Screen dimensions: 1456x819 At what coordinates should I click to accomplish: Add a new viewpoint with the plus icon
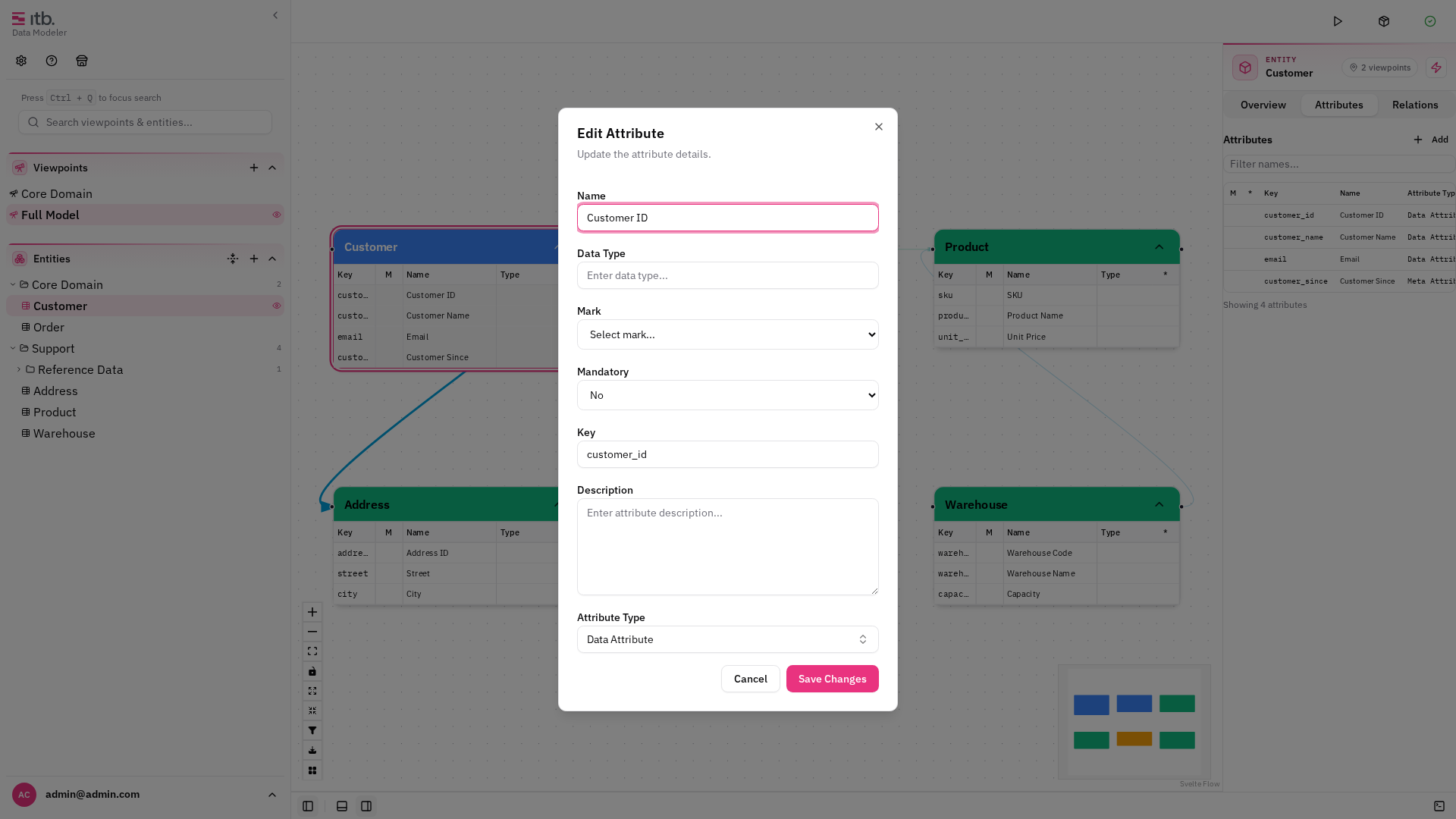[x=254, y=168]
